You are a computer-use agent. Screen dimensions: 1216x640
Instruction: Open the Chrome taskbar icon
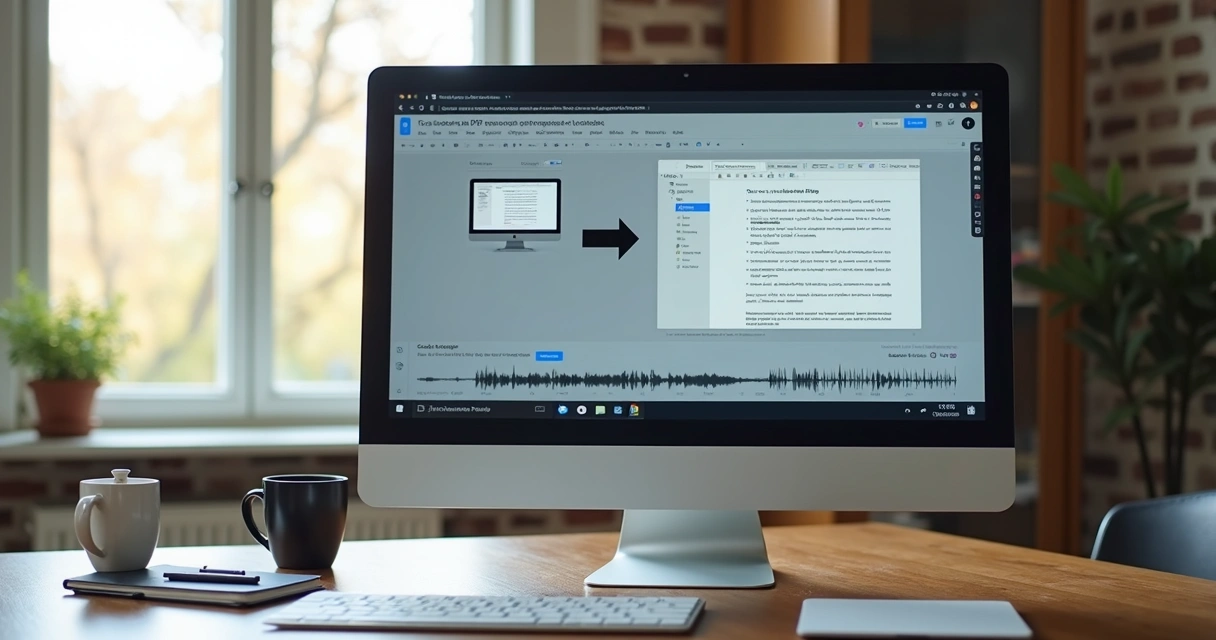pyautogui.click(x=634, y=409)
